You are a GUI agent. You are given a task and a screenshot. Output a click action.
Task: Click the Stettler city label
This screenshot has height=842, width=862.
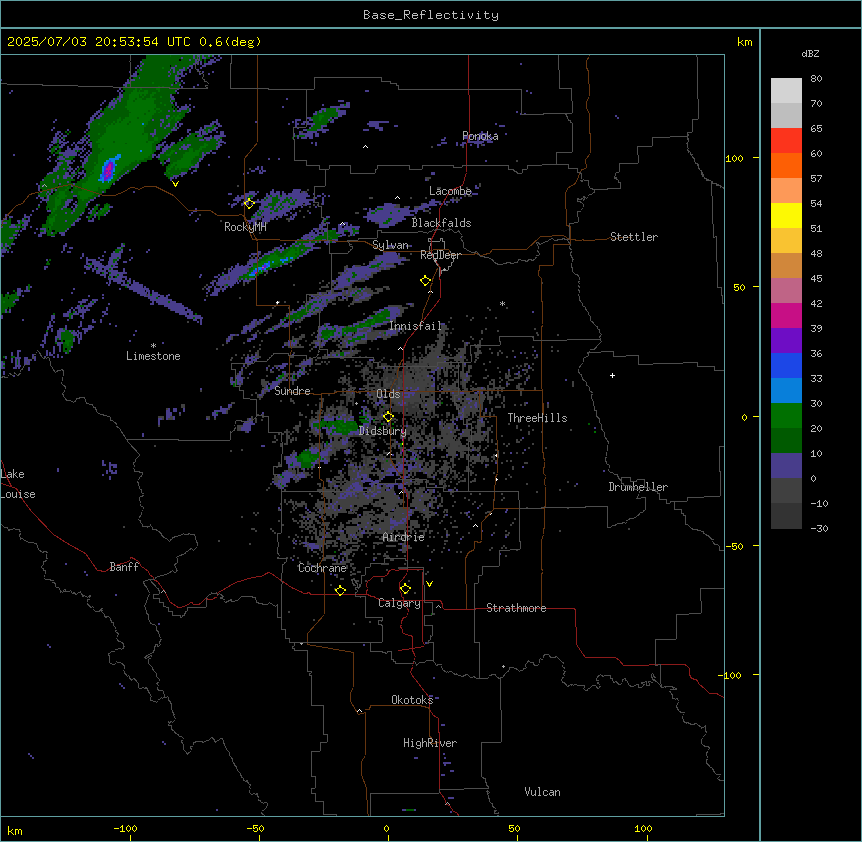634,237
